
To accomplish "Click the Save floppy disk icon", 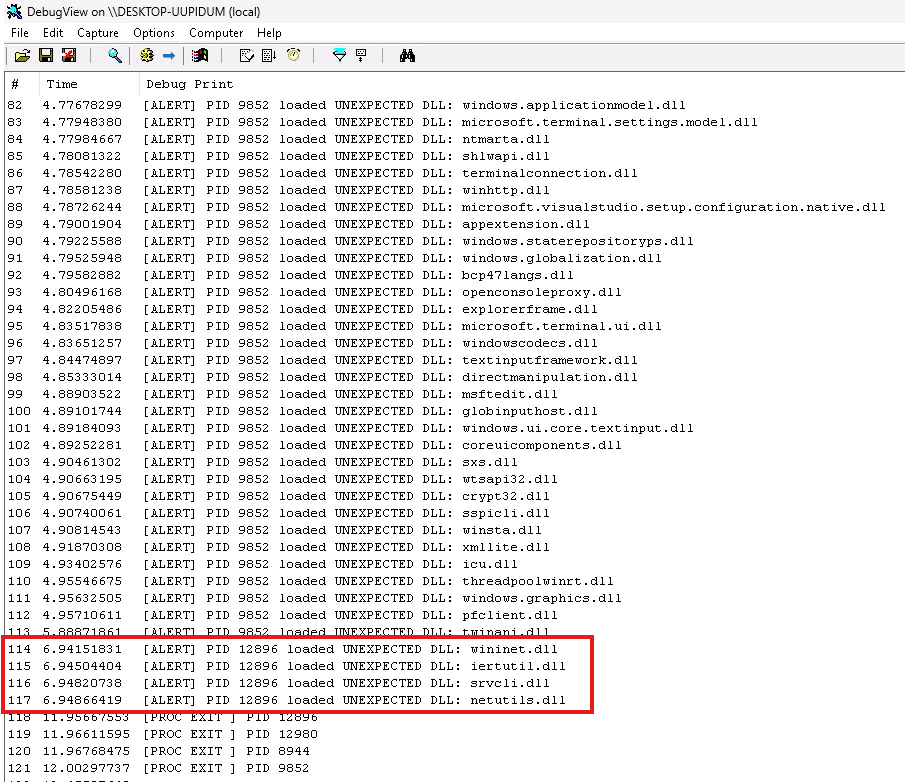I will coord(45,56).
